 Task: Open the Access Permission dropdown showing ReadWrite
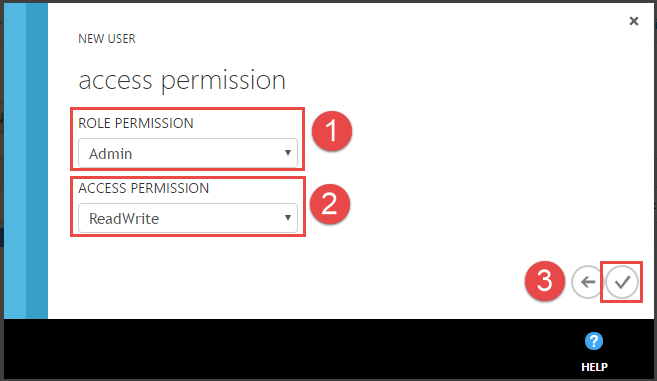(188, 218)
